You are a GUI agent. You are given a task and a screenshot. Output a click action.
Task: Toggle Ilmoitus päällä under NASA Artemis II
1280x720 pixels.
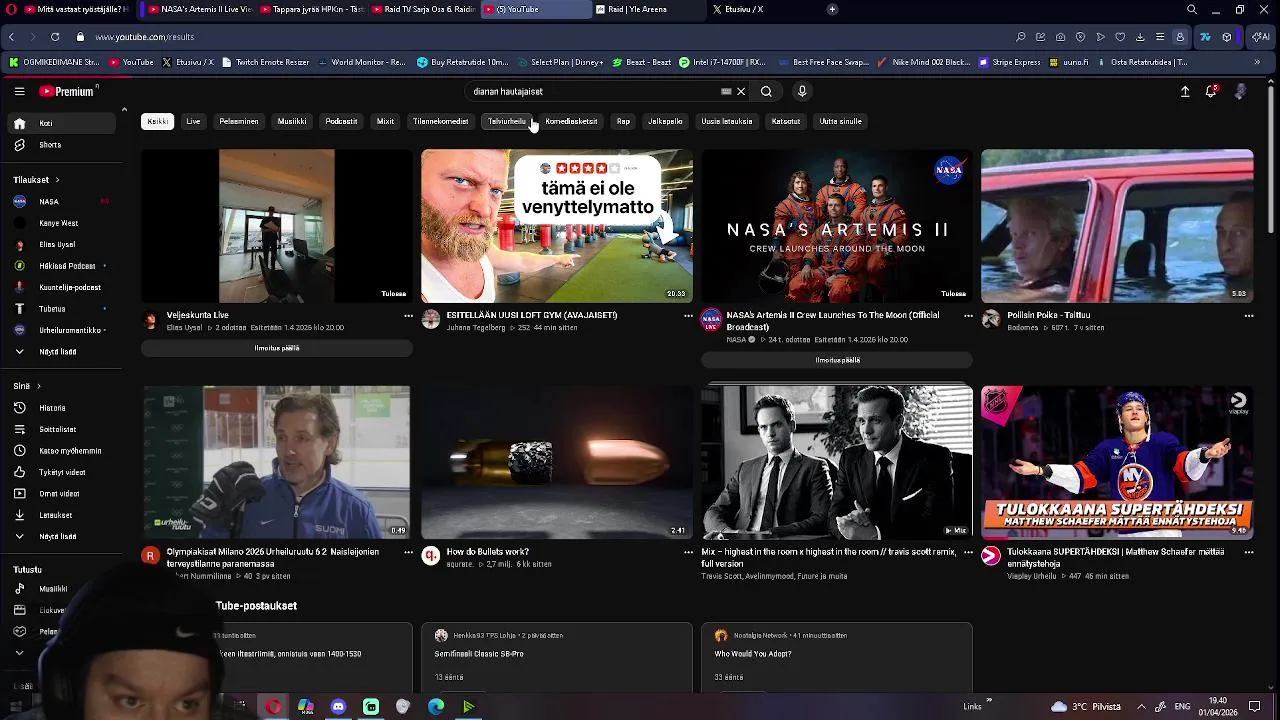coord(837,360)
